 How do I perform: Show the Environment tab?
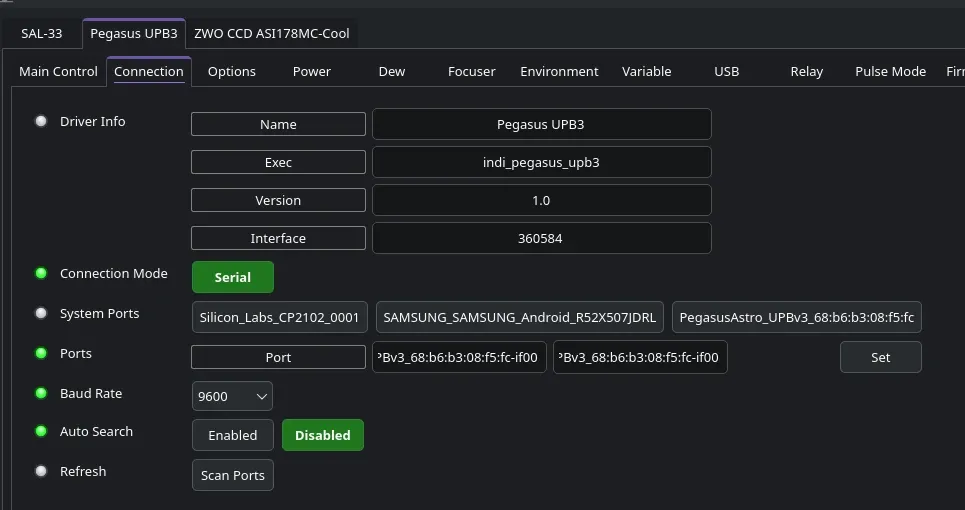pos(559,71)
